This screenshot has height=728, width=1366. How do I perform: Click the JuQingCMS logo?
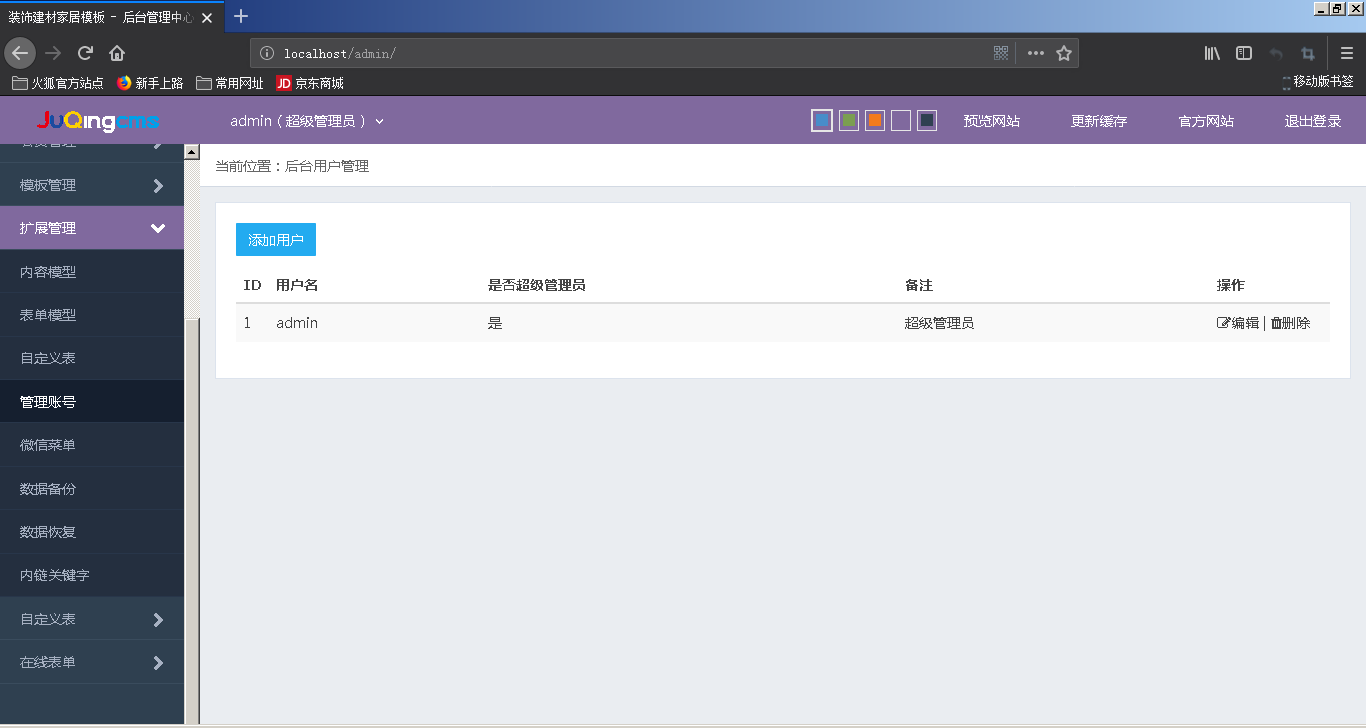[x=98, y=121]
